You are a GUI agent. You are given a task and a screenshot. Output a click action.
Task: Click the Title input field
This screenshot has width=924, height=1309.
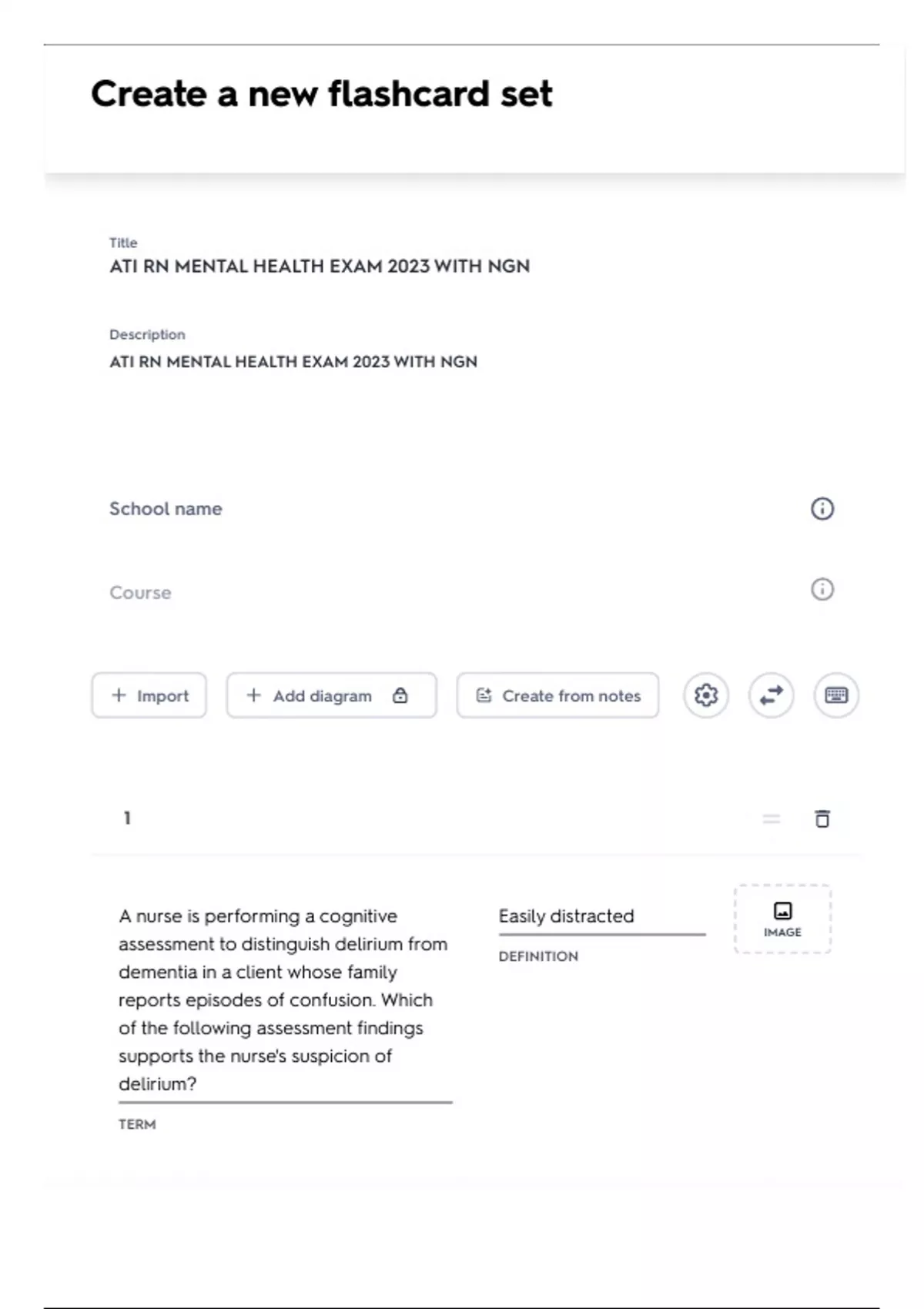tap(320, 266)
